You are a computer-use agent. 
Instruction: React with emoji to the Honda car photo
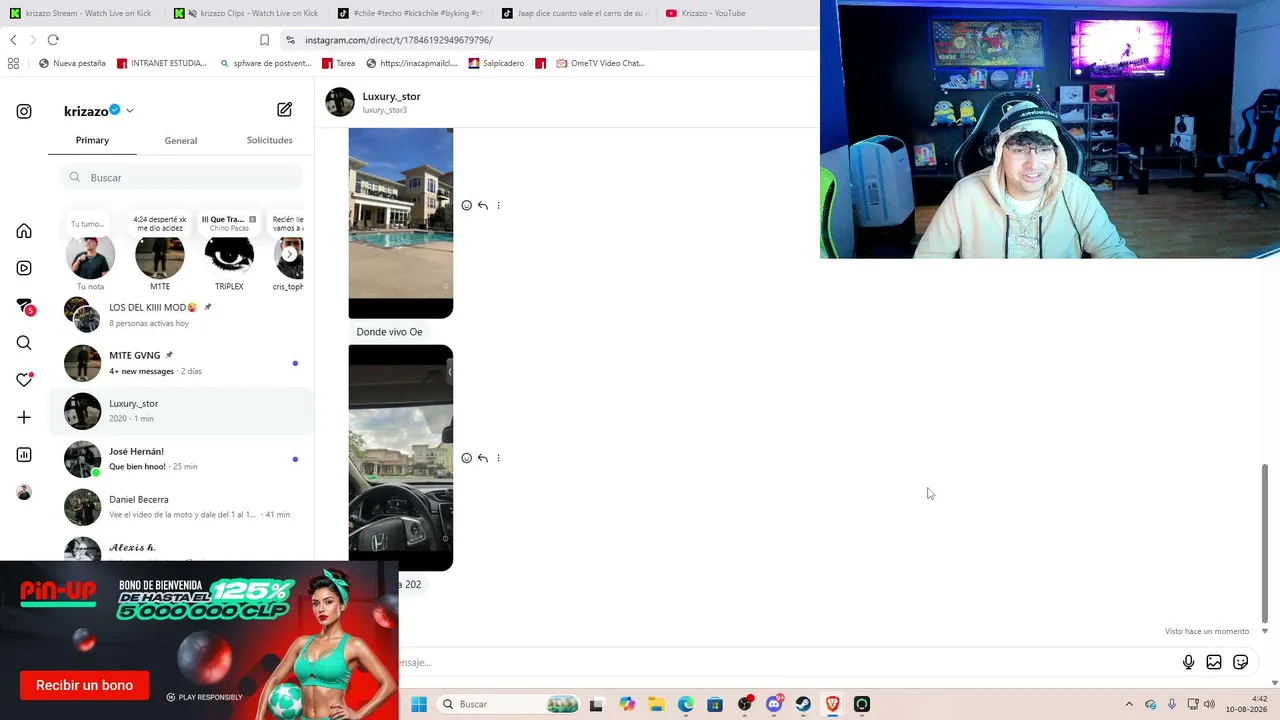click(x=467, y=458)
